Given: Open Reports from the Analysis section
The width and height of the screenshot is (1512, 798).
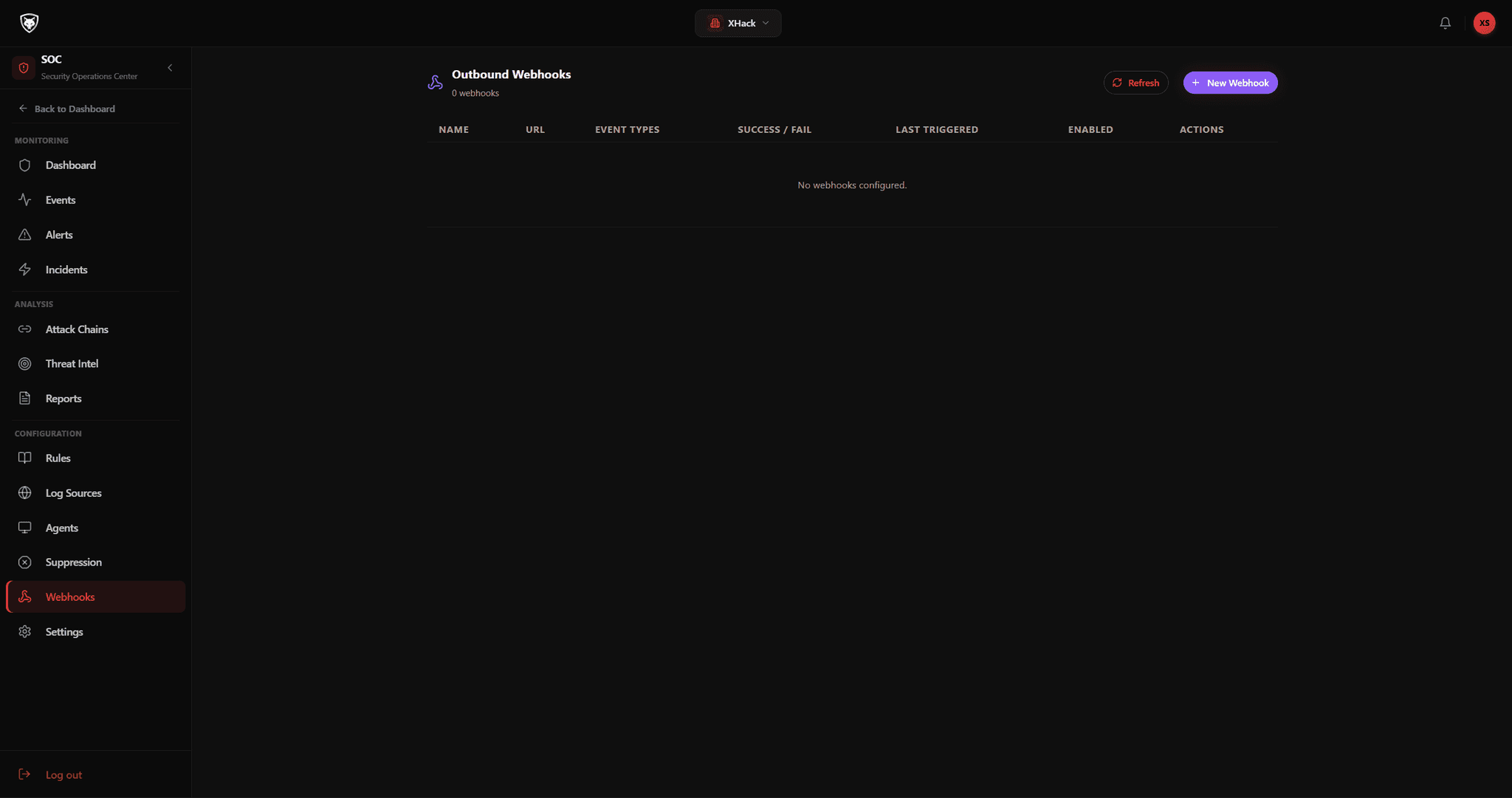Looking at the screenshot, I should (95, 399).
